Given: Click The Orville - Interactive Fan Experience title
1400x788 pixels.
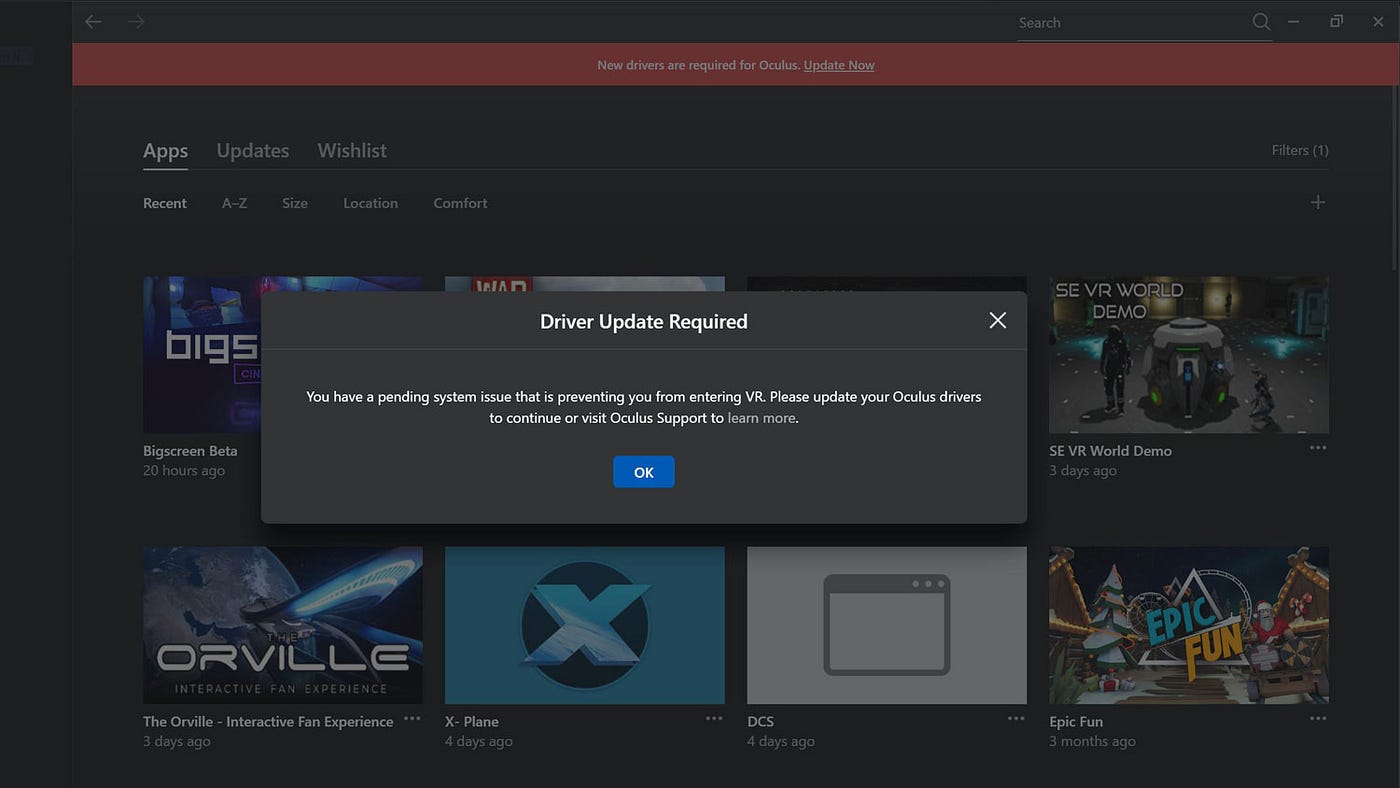Looking at the screenshot, I should tap(268, 722).
